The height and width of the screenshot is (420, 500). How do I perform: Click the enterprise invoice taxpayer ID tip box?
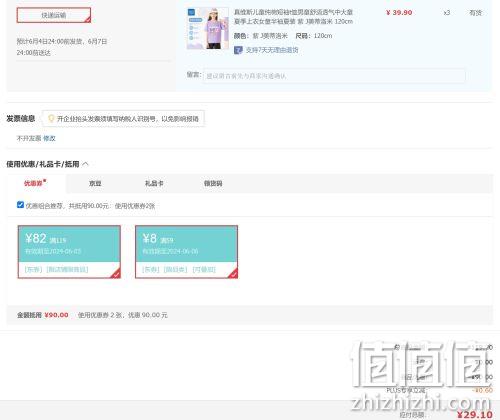pos(123,119)
